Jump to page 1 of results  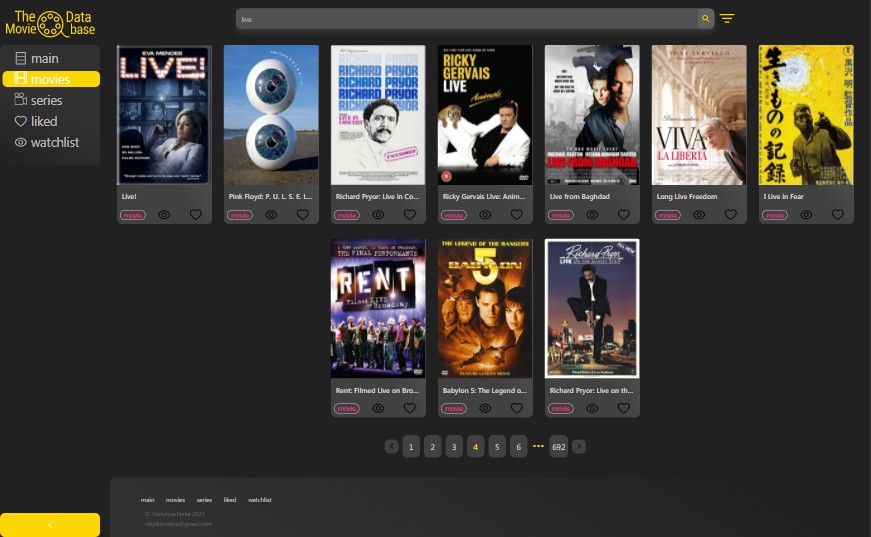click(411, 446)
